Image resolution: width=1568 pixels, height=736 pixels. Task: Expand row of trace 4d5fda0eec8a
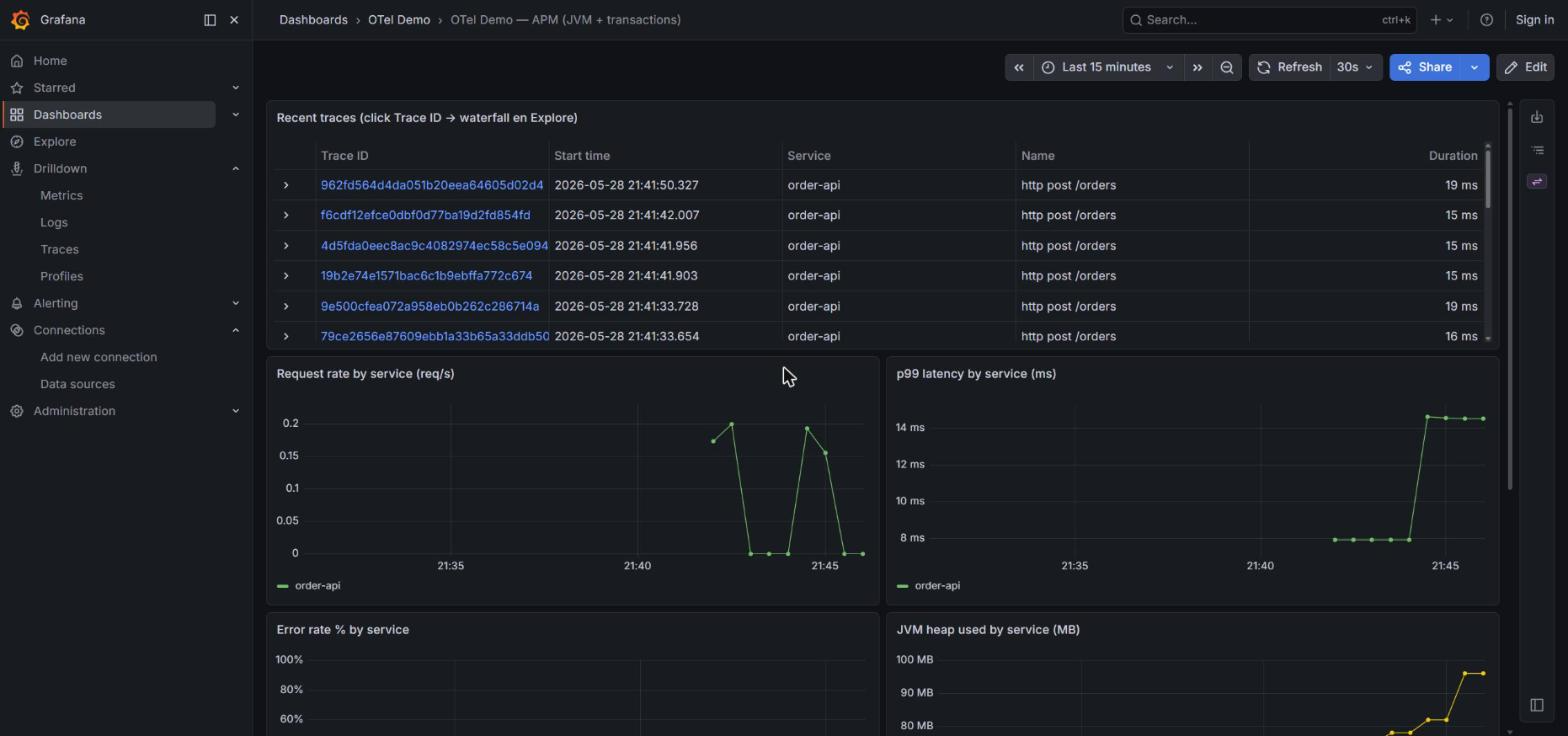(286, 246)
